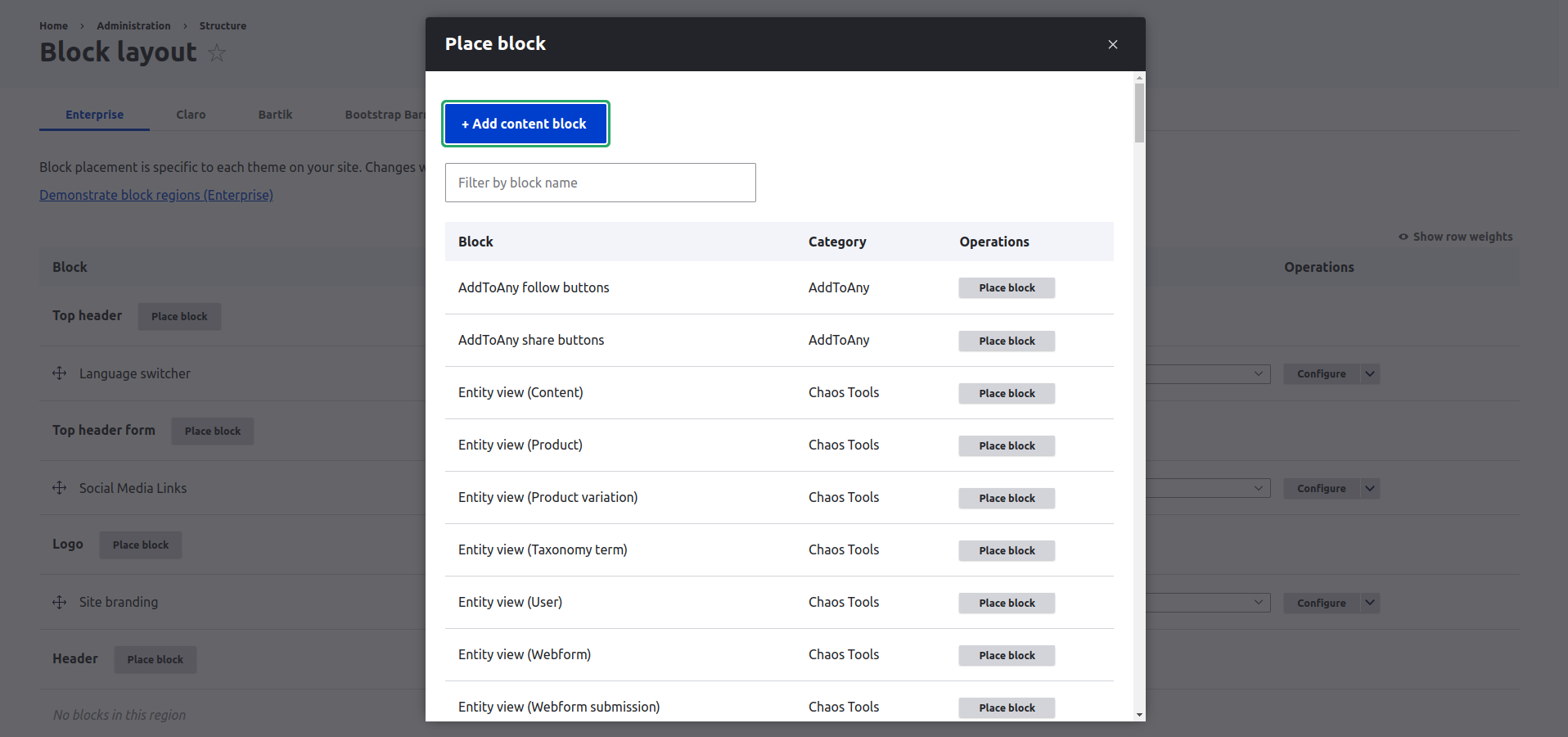Open Demonstrate block regions (Enterprise) link
Viewport: 1568px width, 737px height.
pyautogui.click(x=156, y=195)
